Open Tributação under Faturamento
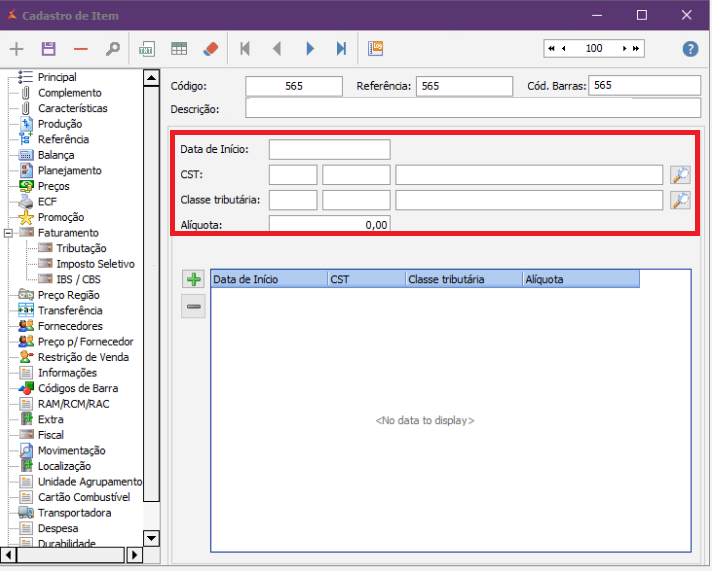Screen dimensions: 712x571 click(x=81, y=248)
